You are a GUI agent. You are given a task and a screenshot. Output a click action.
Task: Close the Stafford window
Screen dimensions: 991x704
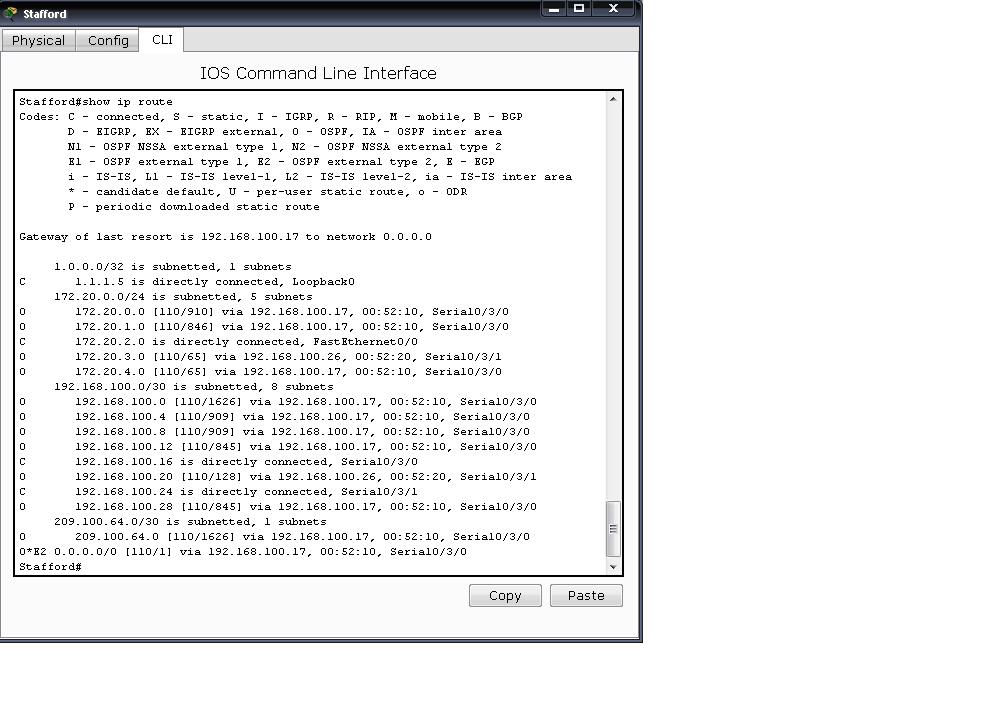[613, 9]
